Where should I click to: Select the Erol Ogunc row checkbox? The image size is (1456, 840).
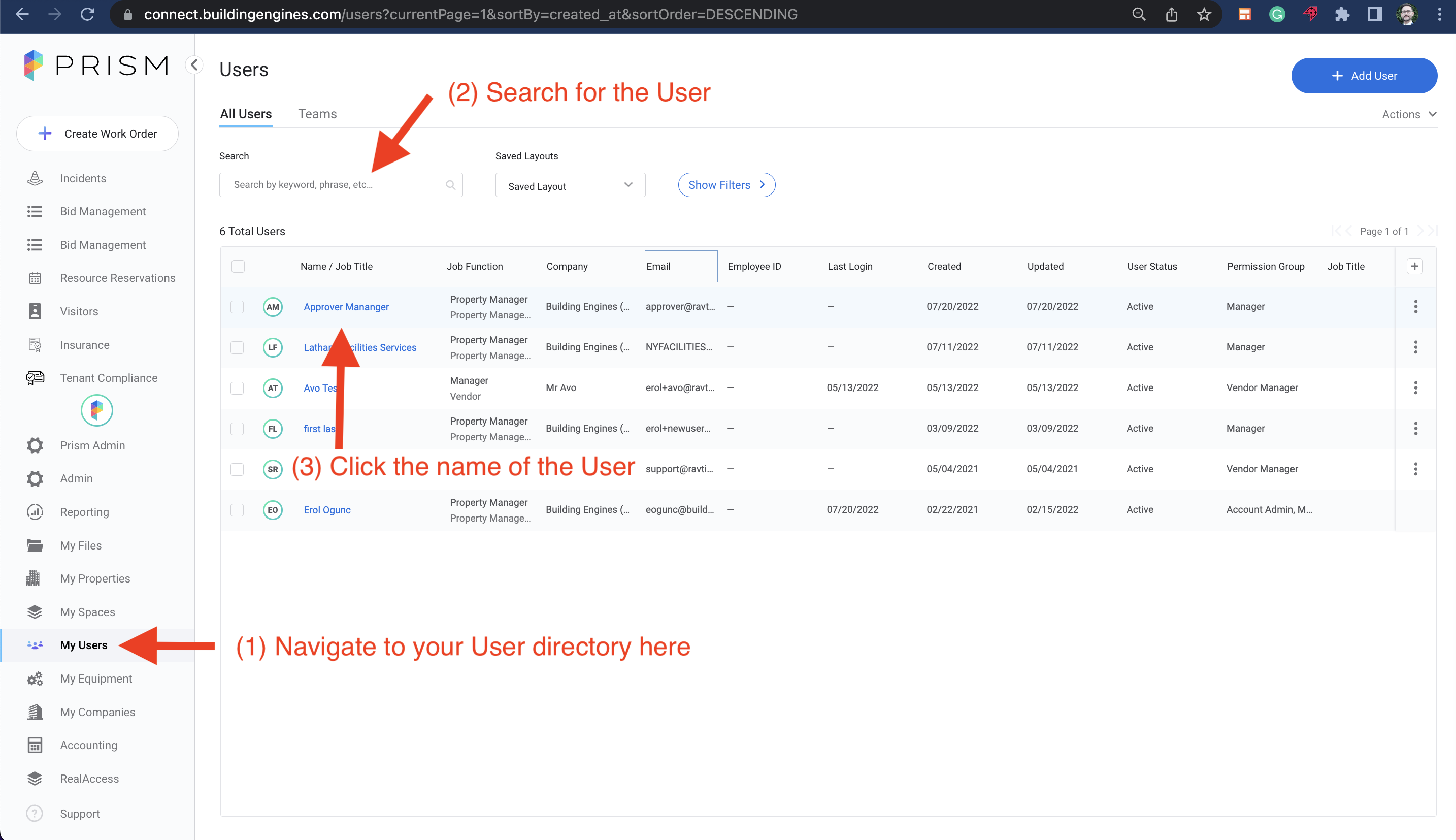point(237,510)
